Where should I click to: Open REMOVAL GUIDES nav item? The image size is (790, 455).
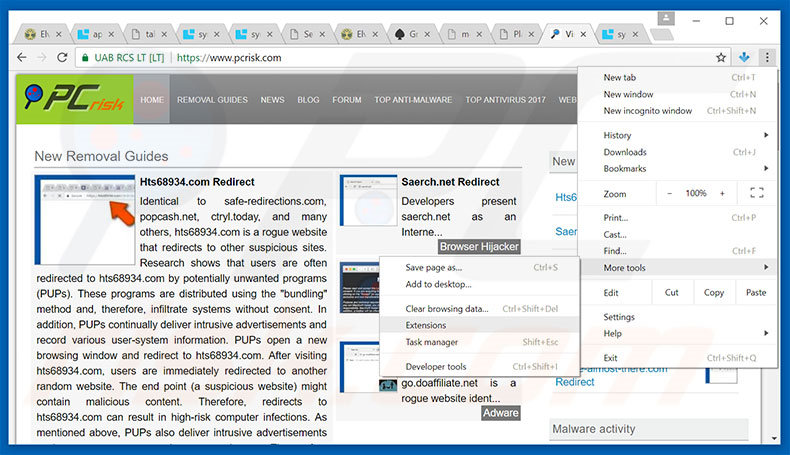click(212, 100)
